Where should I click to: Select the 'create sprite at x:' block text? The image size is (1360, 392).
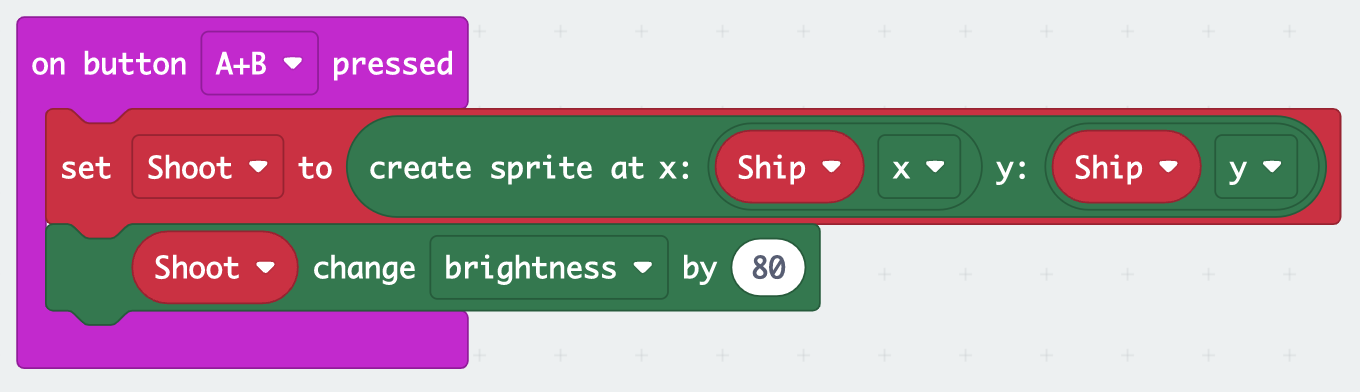coord(531,168)
